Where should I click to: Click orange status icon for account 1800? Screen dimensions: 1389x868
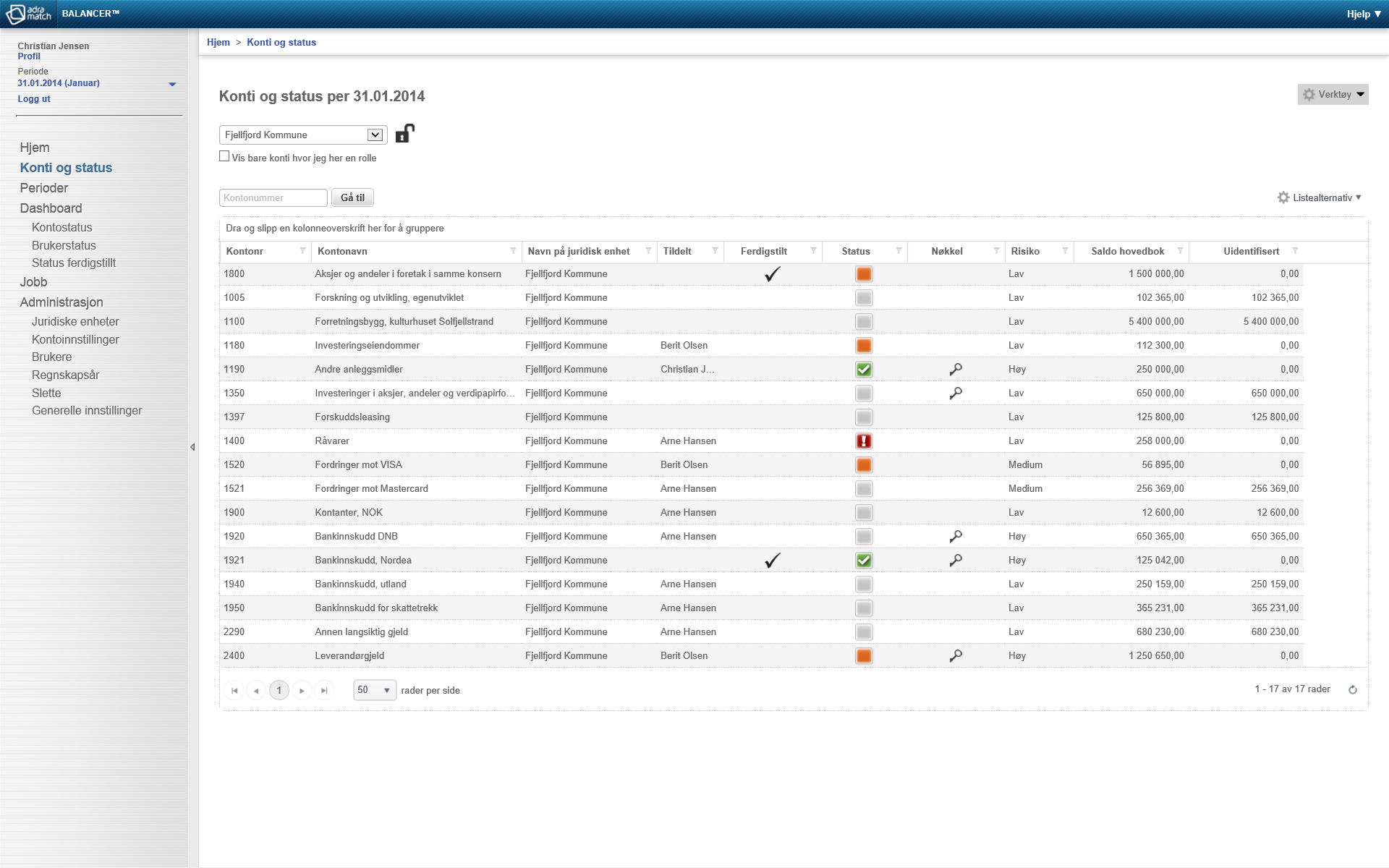coord(864,274)
